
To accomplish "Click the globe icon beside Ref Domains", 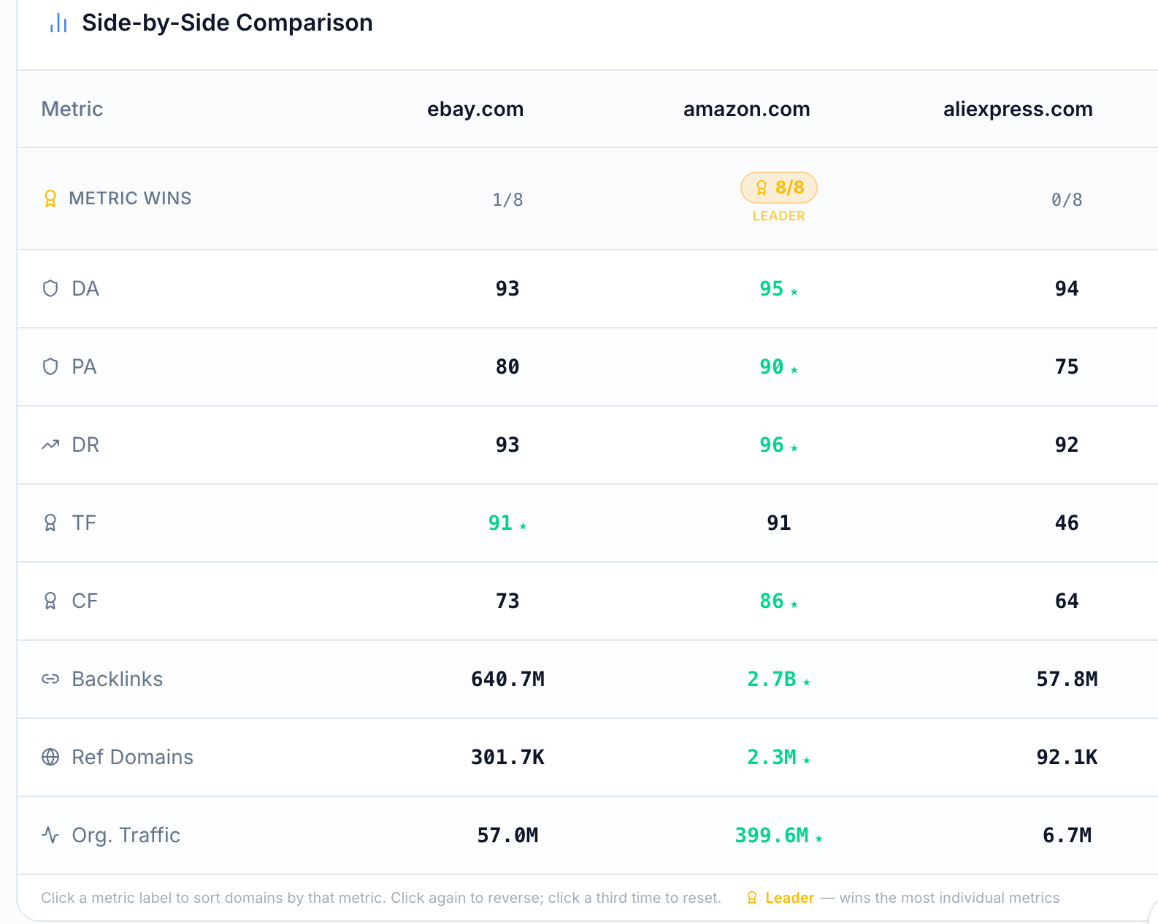I will [50, 757].
